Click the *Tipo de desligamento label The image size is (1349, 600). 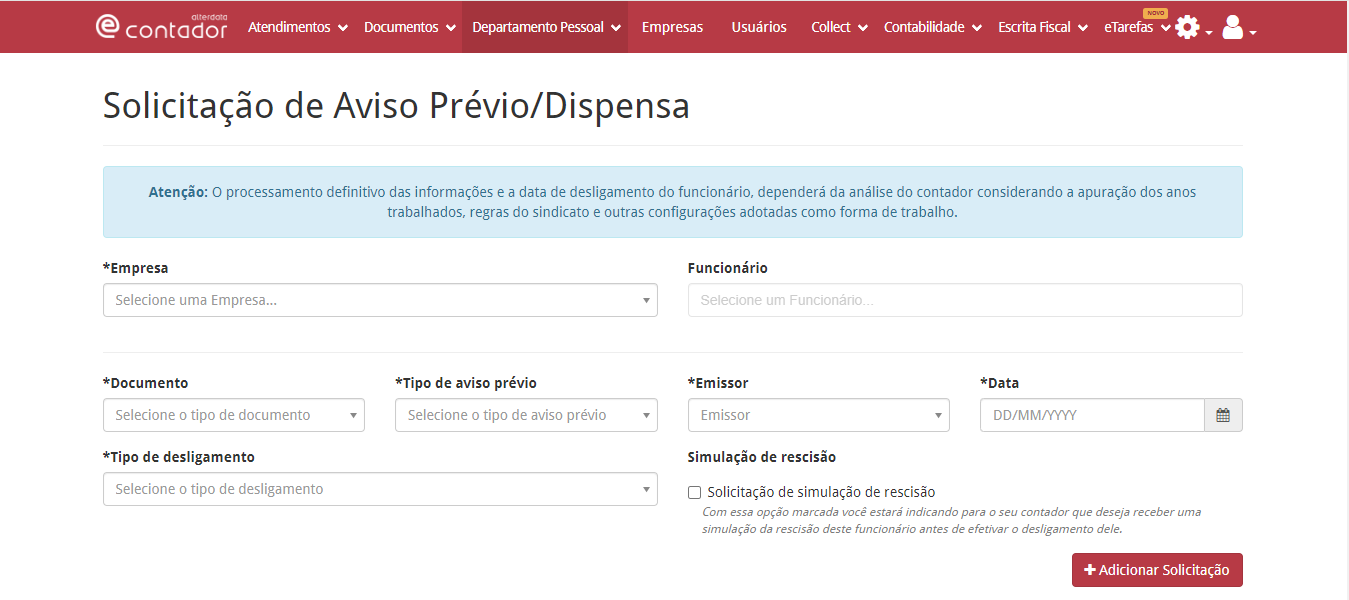[x=179, y=457]
